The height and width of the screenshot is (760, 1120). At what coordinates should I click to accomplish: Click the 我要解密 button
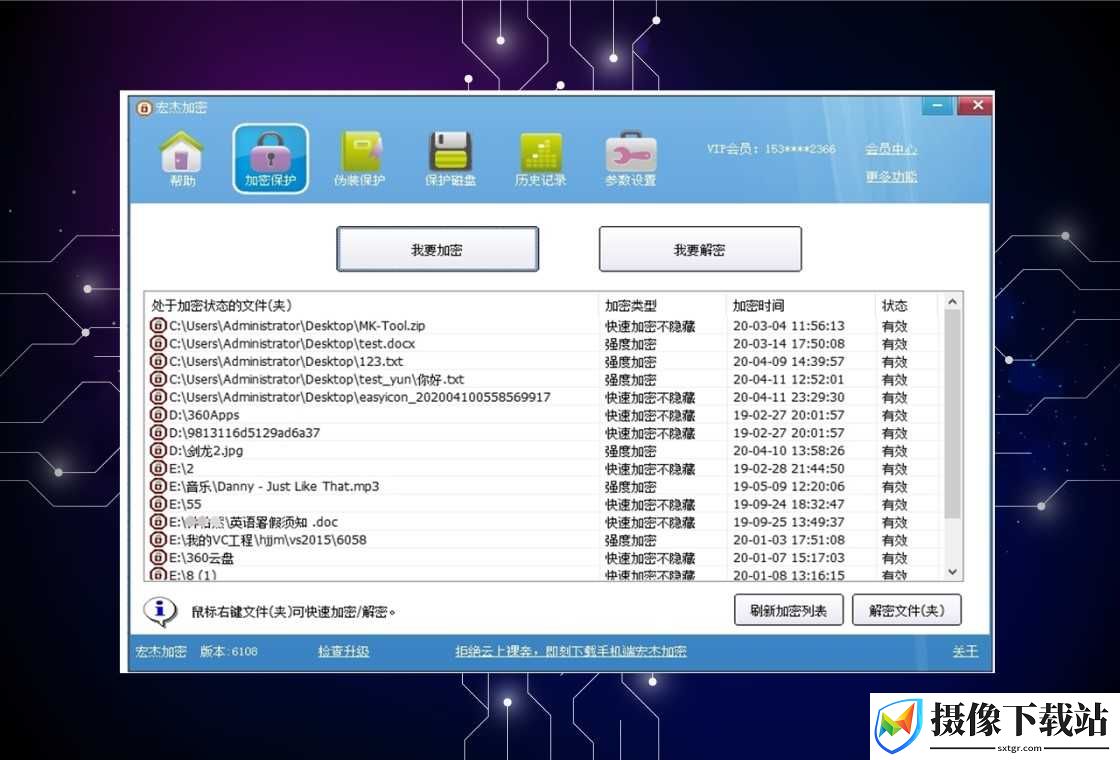[700, 249]
